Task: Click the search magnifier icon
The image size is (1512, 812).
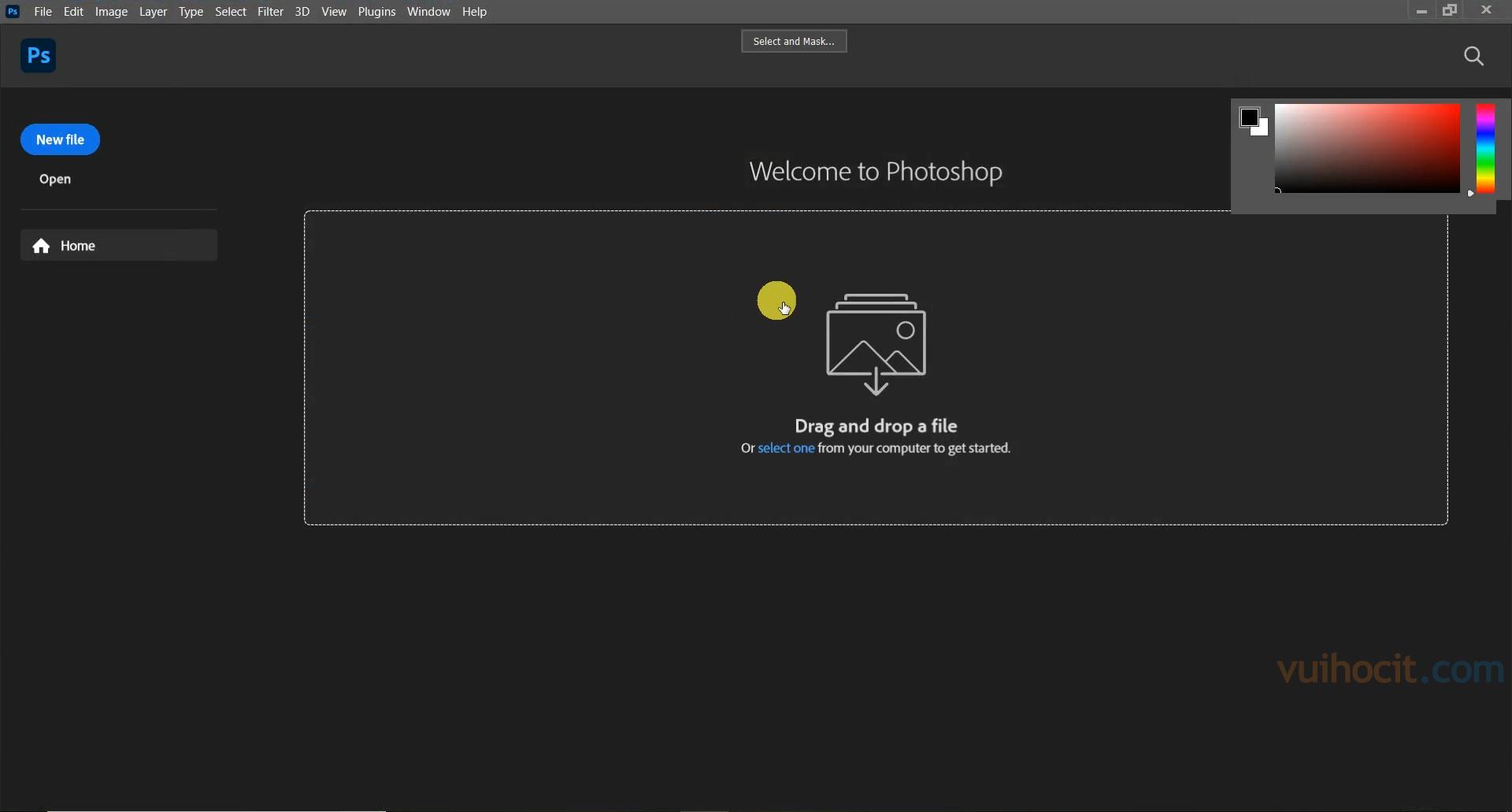Action: (x=1474, y=56)
